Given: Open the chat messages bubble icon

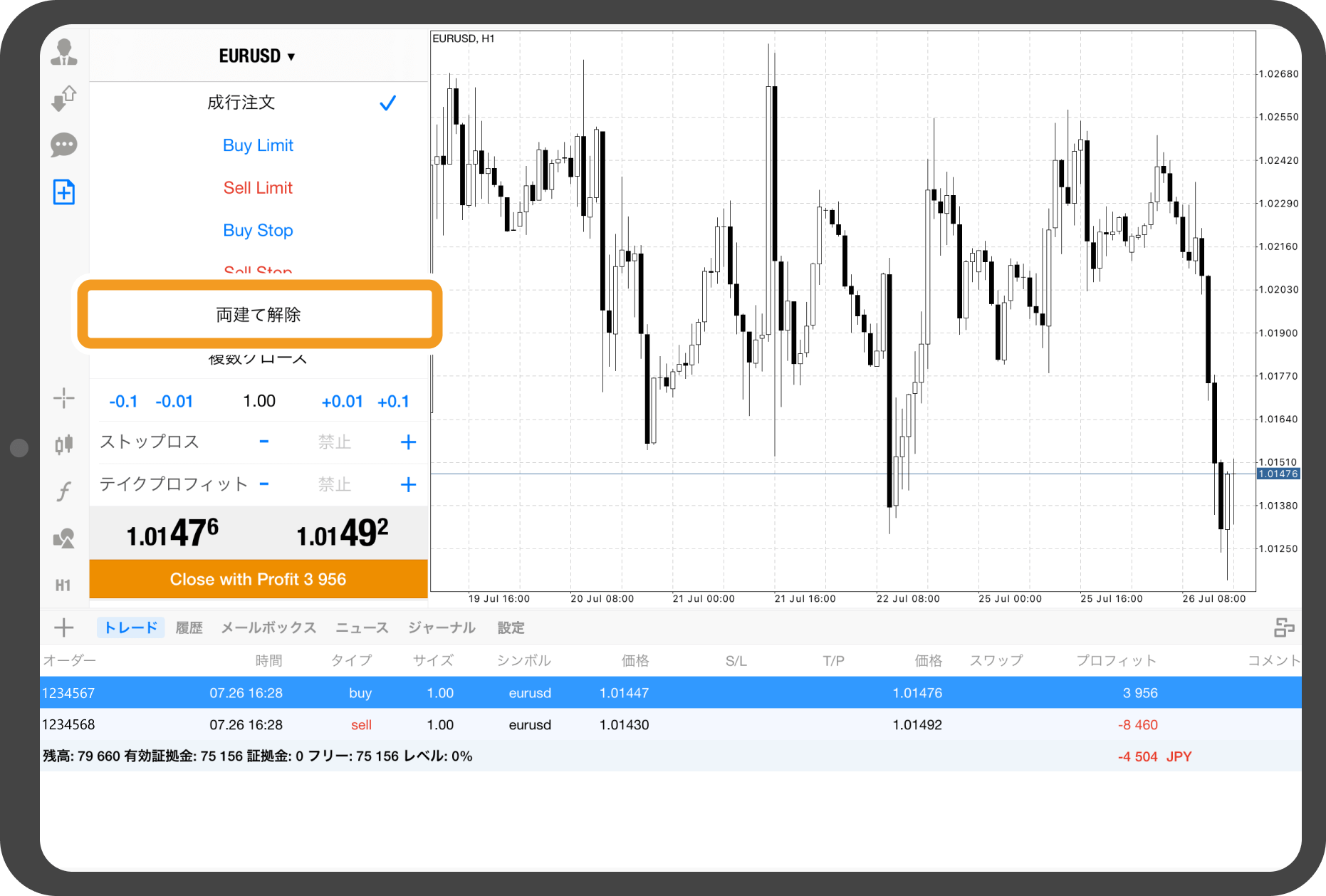Looking at the screenshot, I should [63, 145].
